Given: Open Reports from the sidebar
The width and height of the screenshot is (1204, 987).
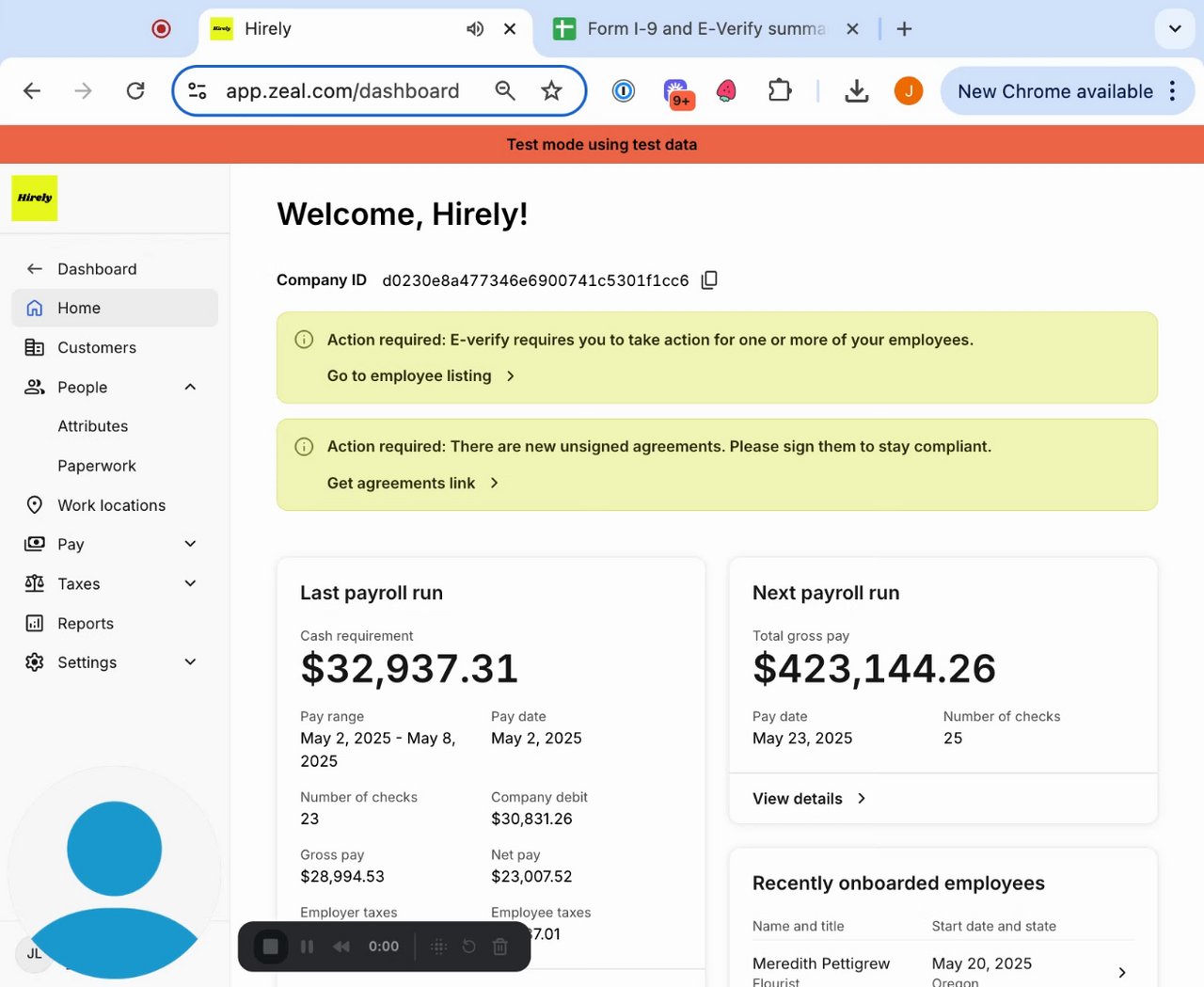Looking at the screenshot, I should click(x=85, y=623).
